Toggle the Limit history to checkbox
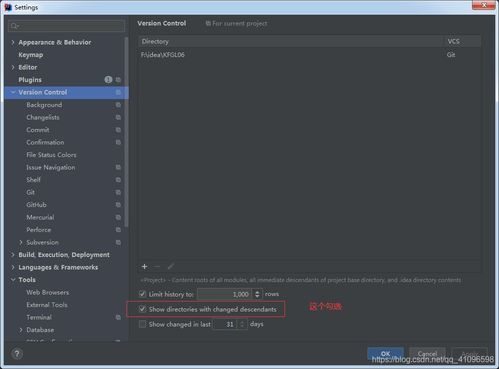Viewport: 499px width, 369px height. (x=142, y=294)
